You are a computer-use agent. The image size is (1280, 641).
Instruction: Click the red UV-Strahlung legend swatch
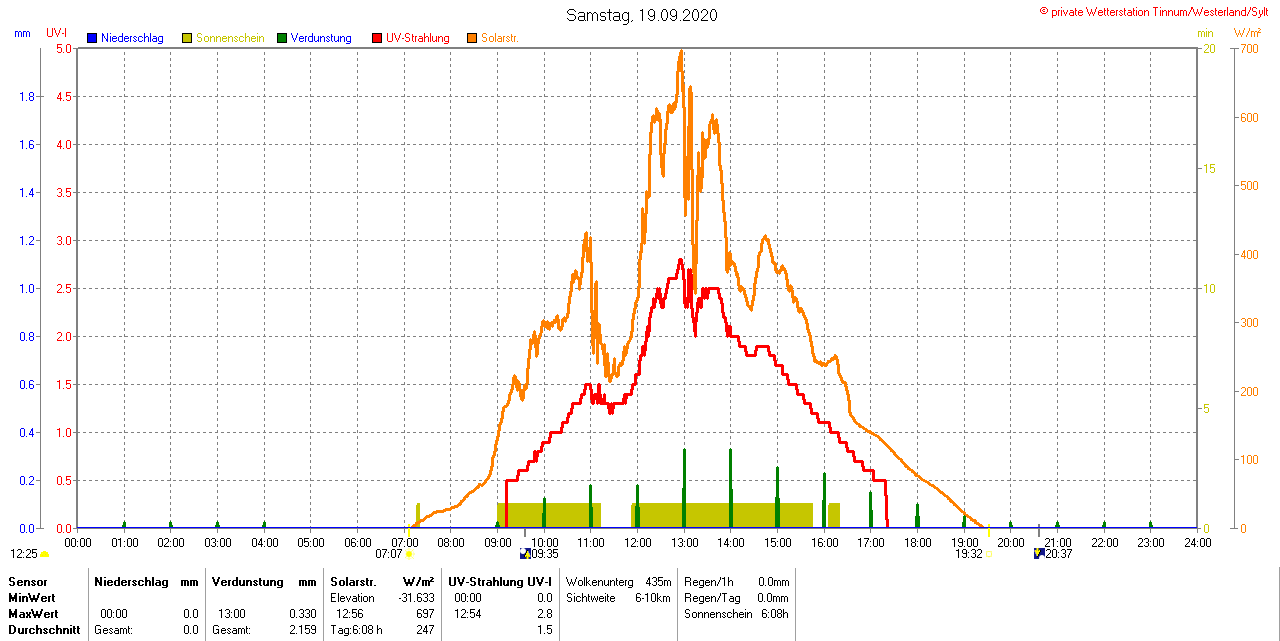pos(378,38)
